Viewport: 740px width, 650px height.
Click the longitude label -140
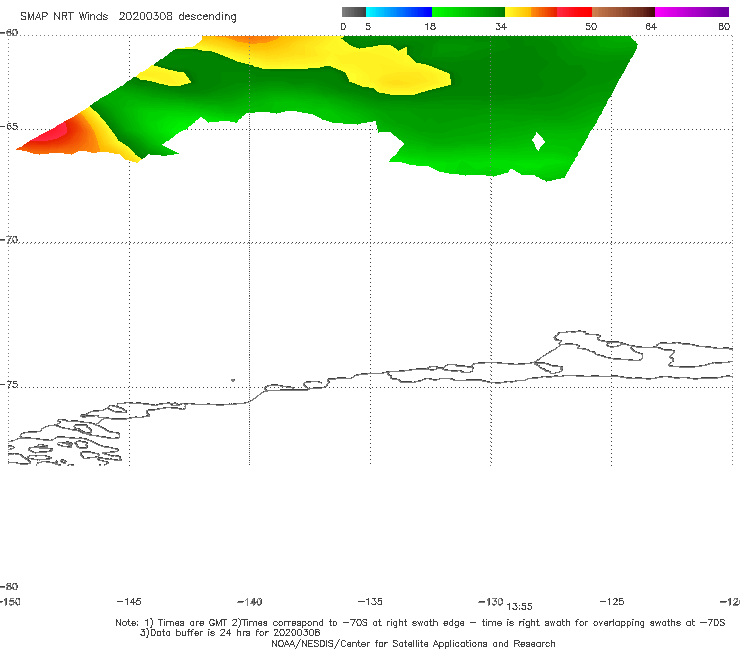pyautogui.click(x=250, y=602)
